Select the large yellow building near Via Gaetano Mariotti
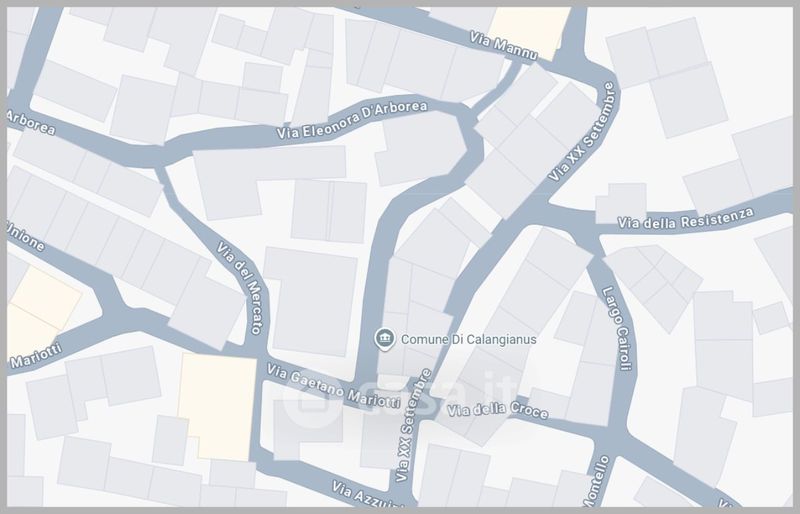 click(x=218, y=407)
